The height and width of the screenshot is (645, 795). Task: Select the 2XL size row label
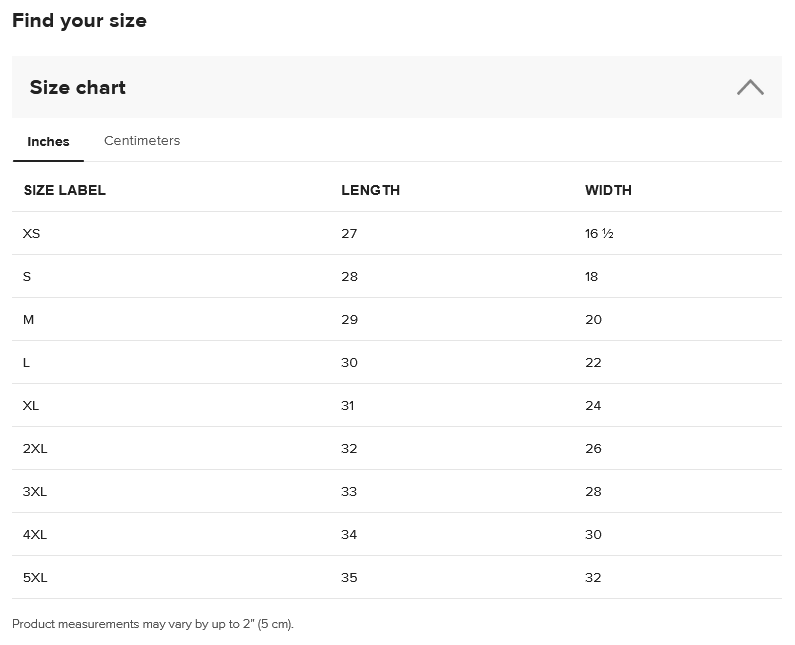[35, 448]
